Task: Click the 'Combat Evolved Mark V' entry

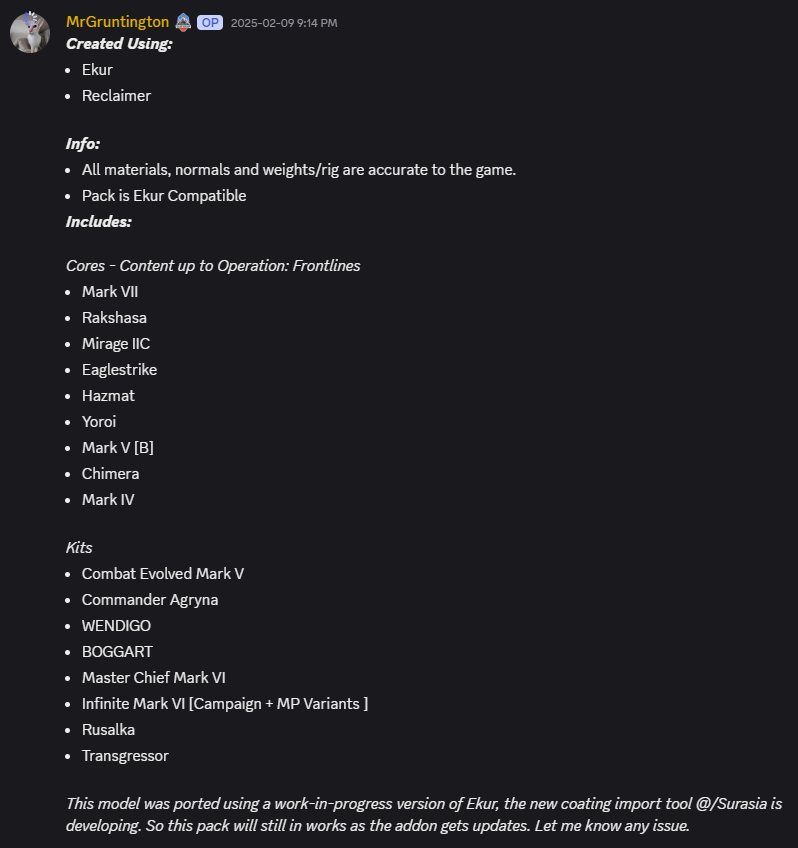Action: (163, 574)
